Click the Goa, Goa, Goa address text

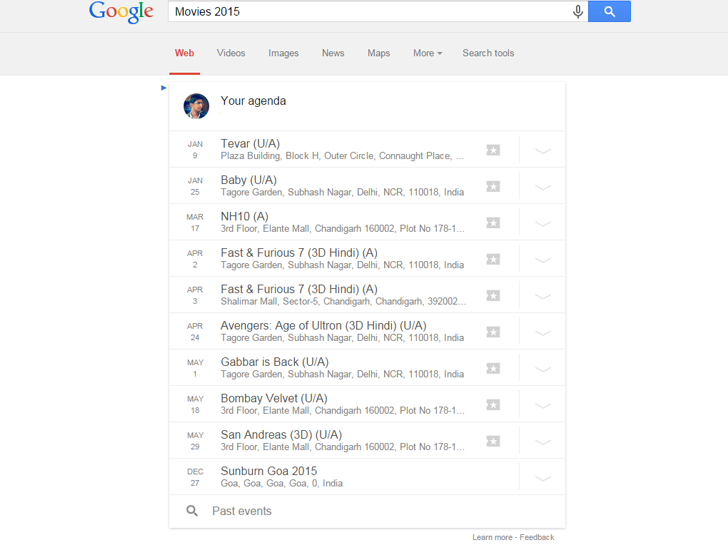(x=281, y=484)
